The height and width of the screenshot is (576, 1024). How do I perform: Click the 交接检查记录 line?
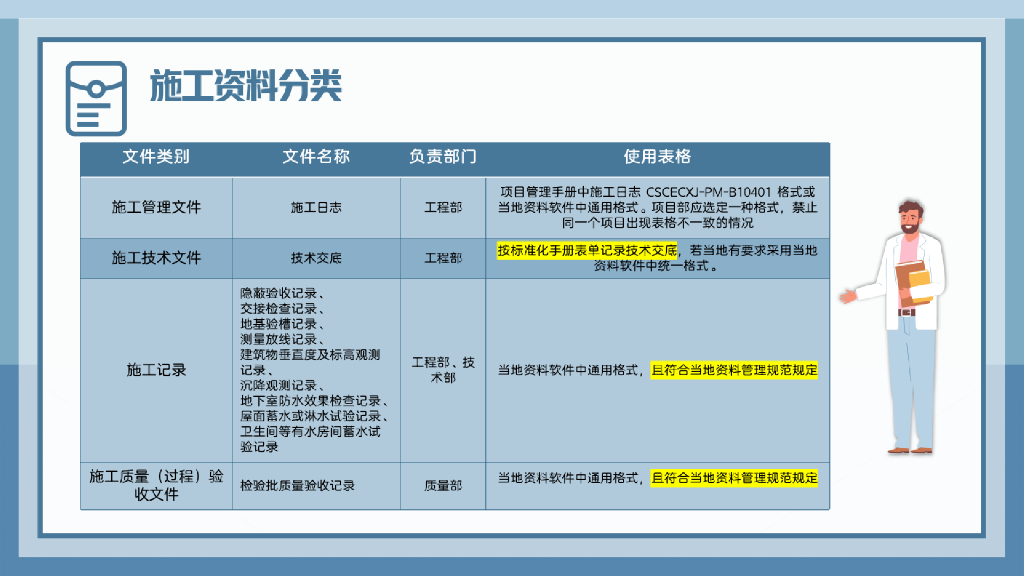point(282,308)
